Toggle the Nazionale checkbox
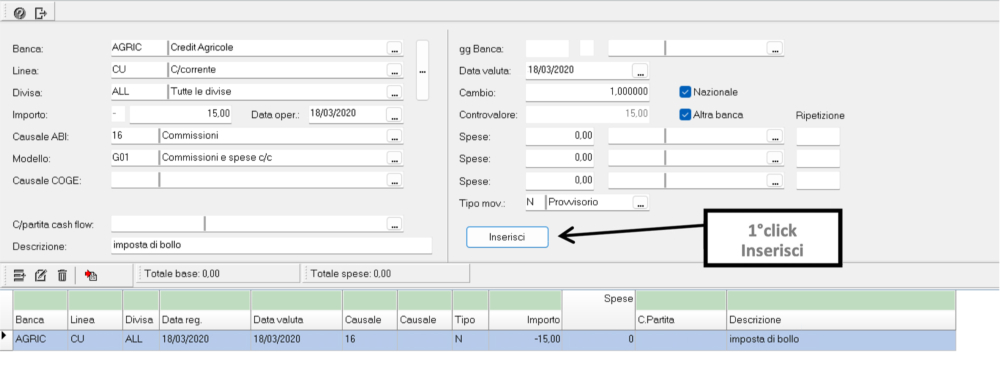Screen dimensions: 1000x388 (686, 92)
